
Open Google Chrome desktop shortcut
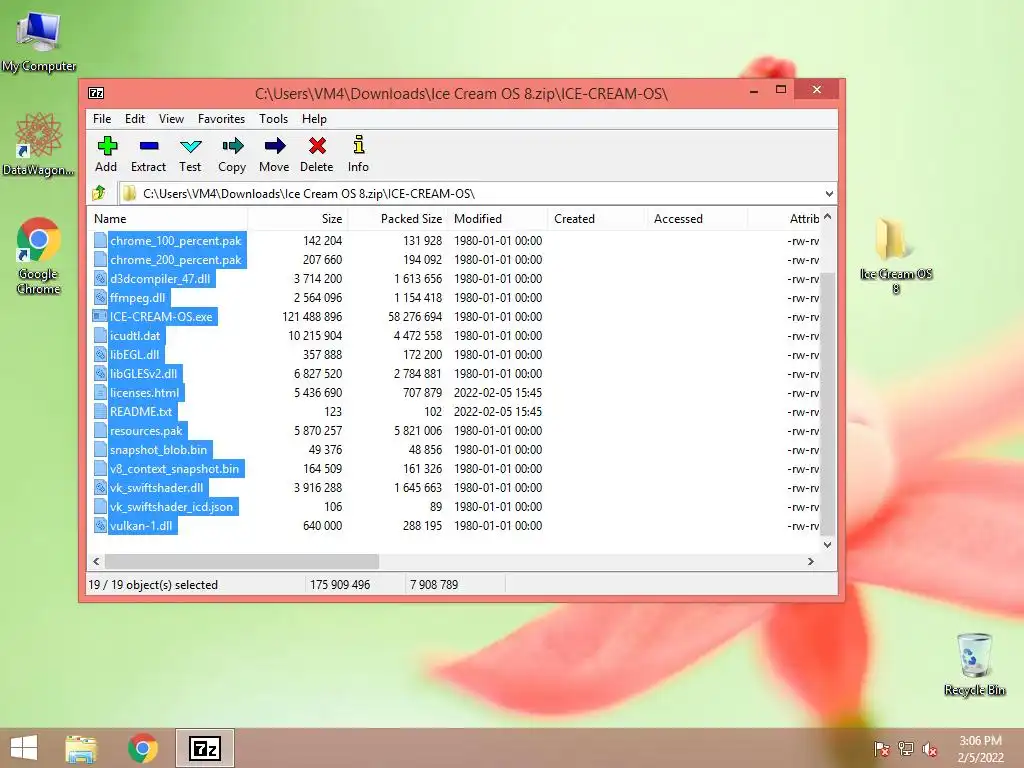(x=39, y=256)
